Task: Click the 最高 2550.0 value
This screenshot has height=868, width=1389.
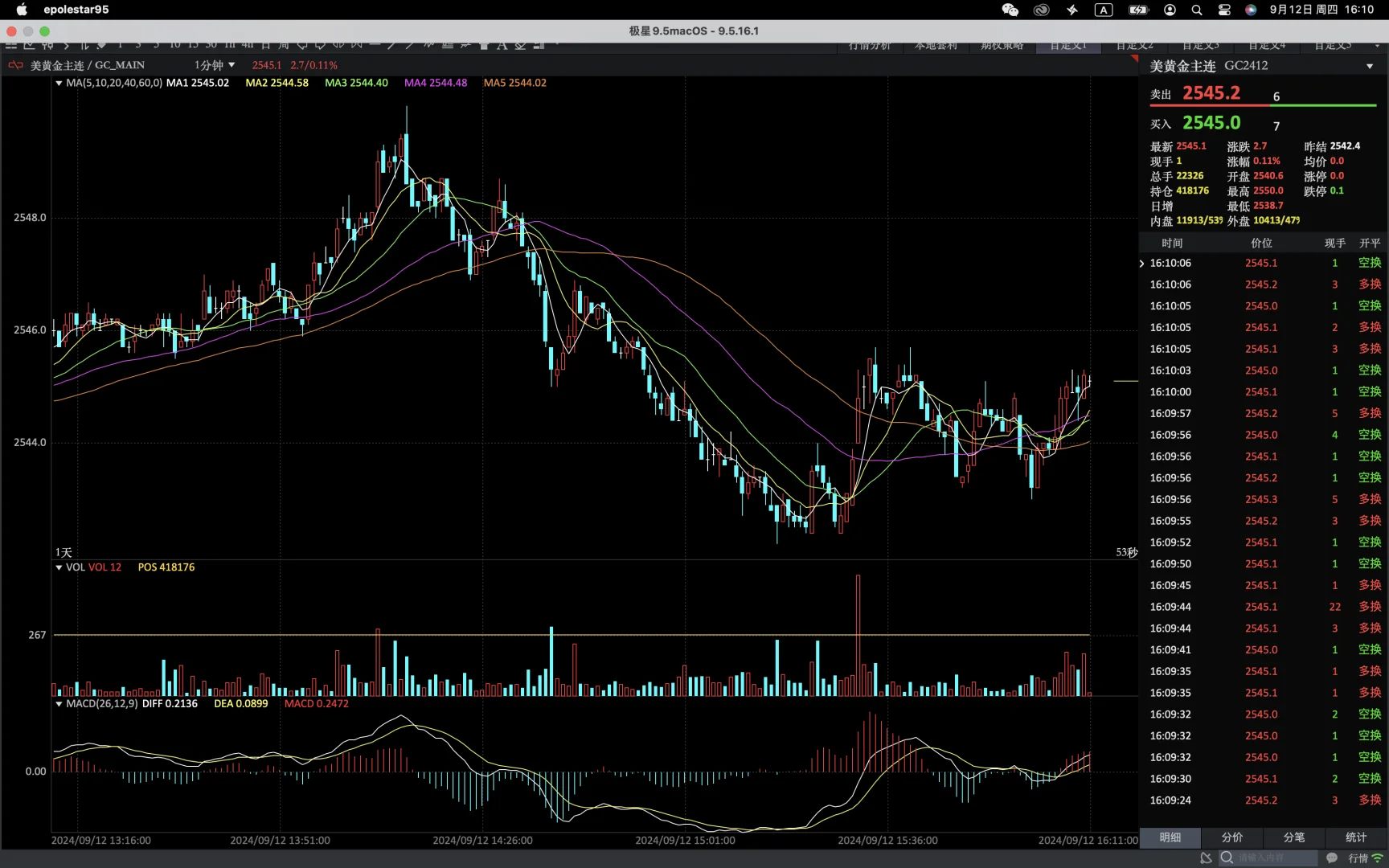Action: tap(1268, 191)
